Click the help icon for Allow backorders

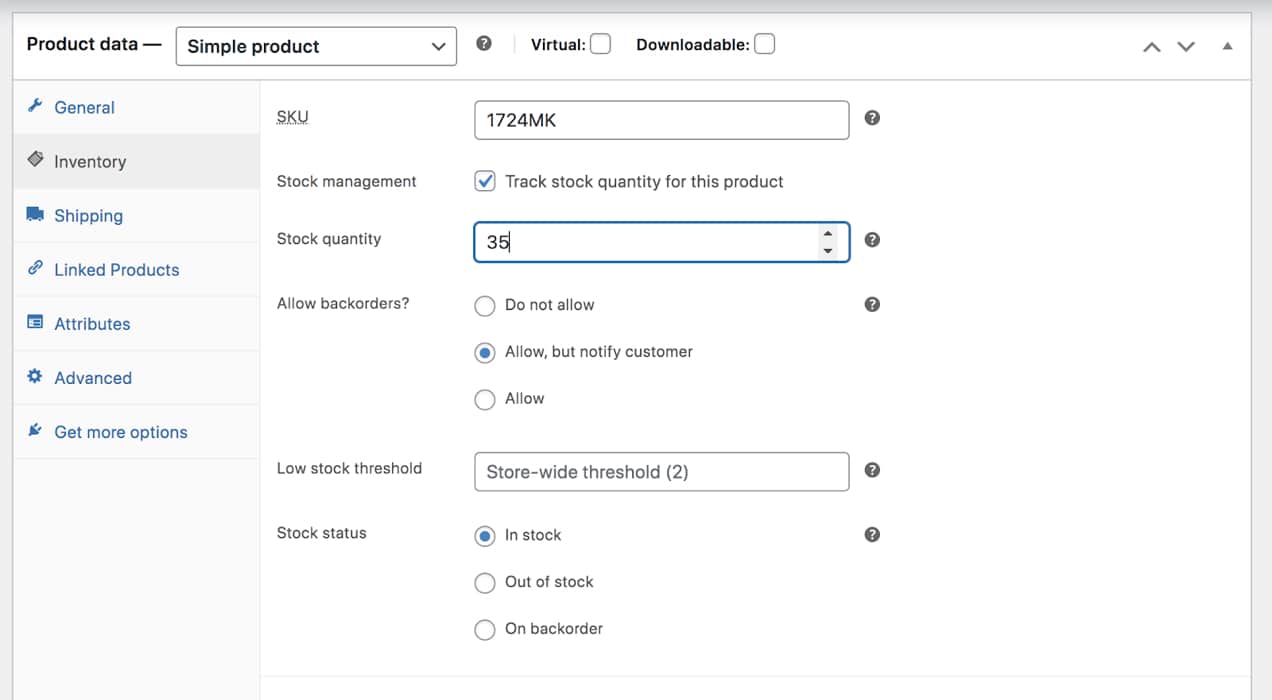872,305
